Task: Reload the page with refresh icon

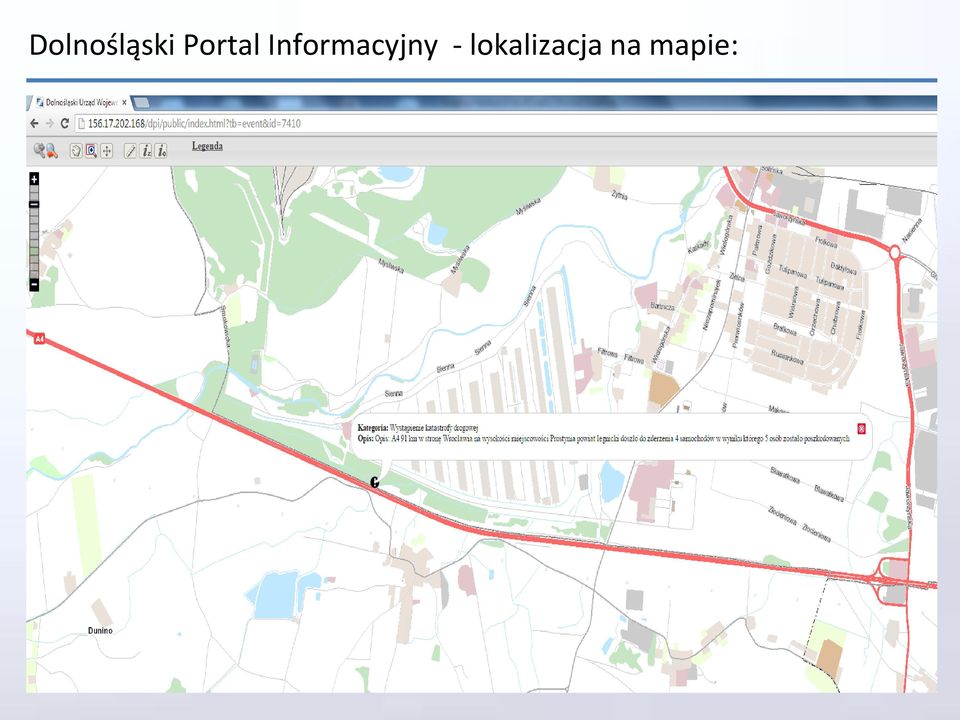Action: click(x=64, y=123)
